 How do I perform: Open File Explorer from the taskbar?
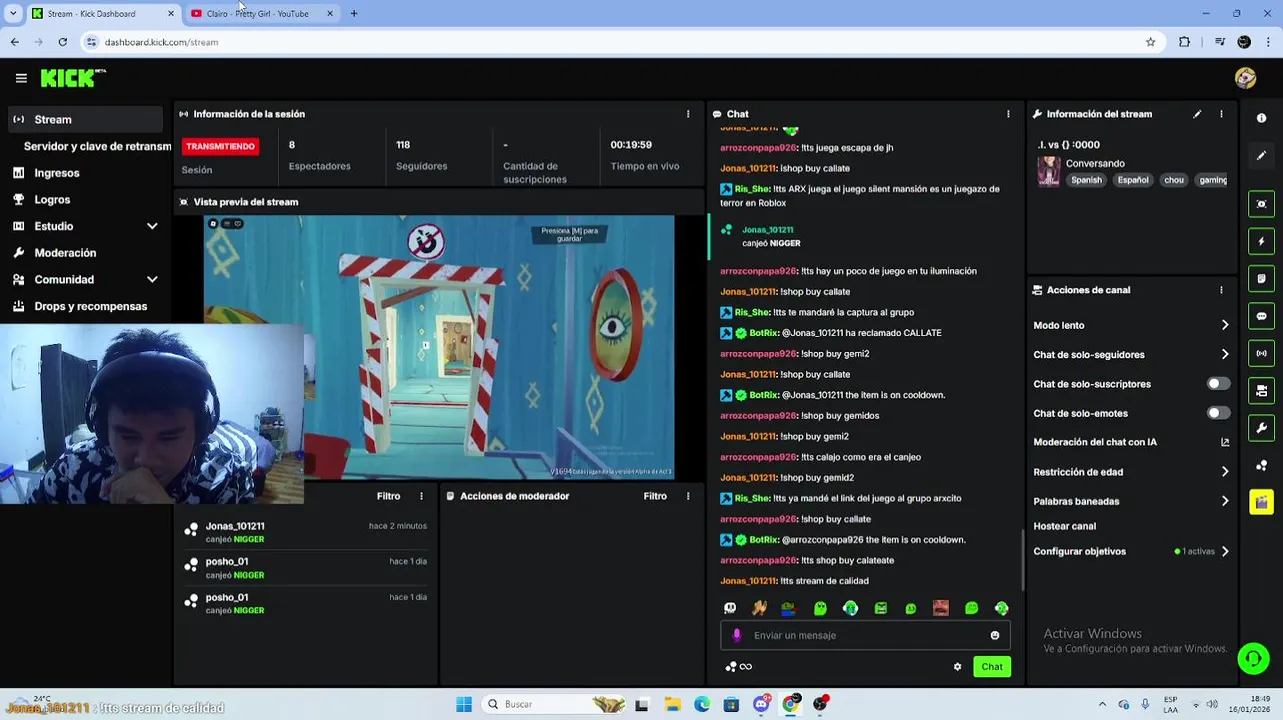672,704
